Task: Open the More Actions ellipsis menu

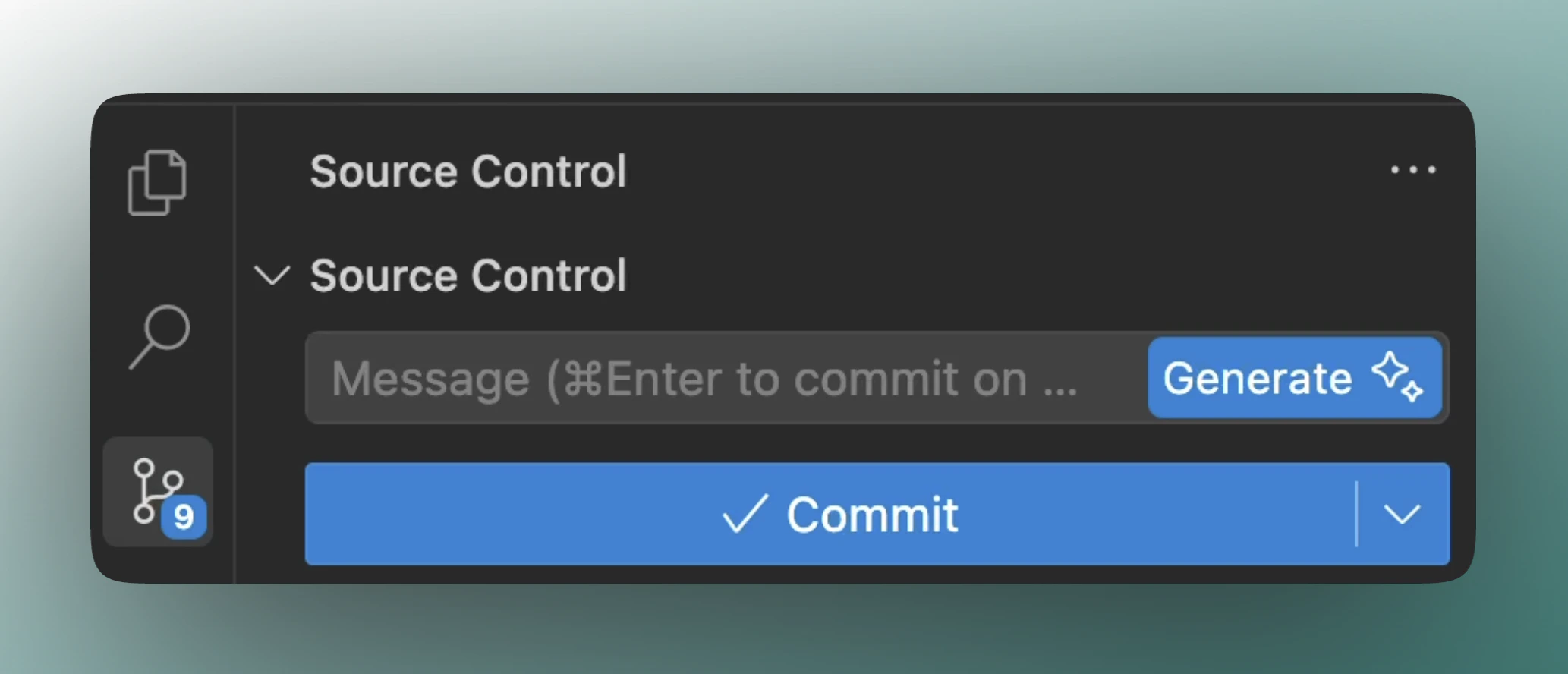Action: click(x=1413, y=170)
